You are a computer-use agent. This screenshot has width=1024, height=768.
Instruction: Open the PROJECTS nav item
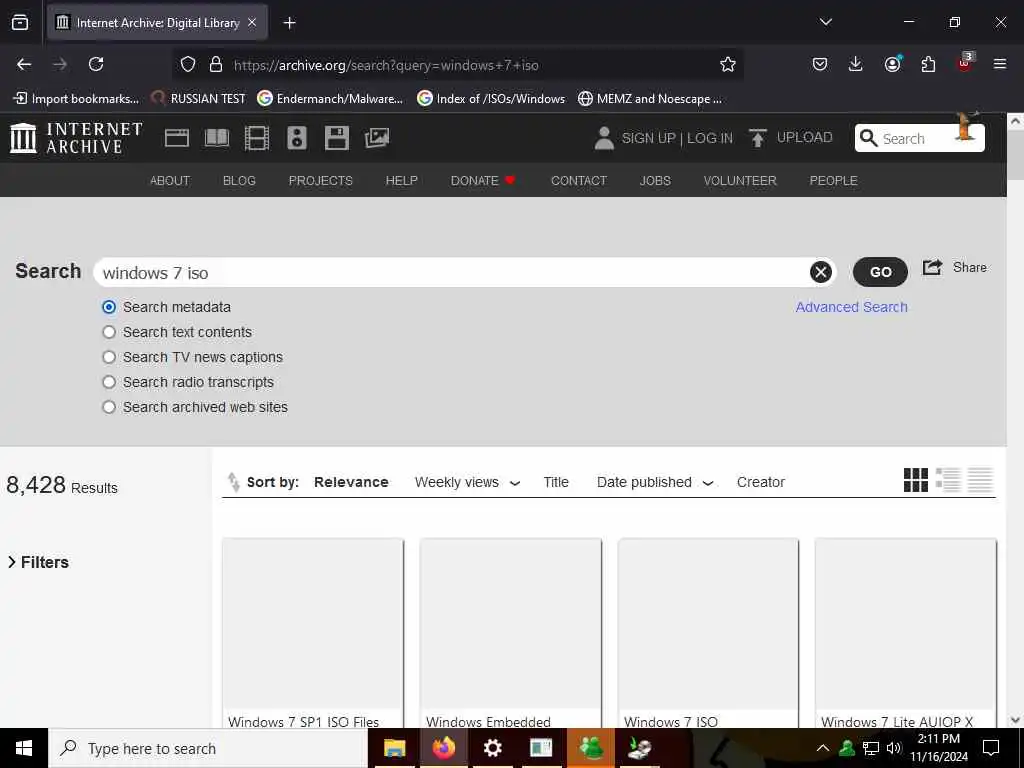321,180
